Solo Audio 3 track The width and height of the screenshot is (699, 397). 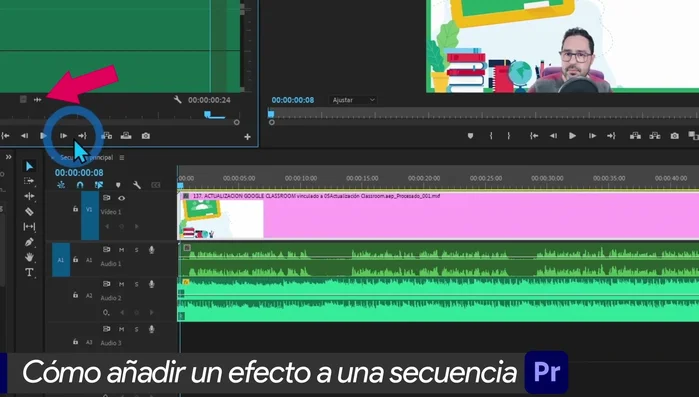tap(136, 329)
